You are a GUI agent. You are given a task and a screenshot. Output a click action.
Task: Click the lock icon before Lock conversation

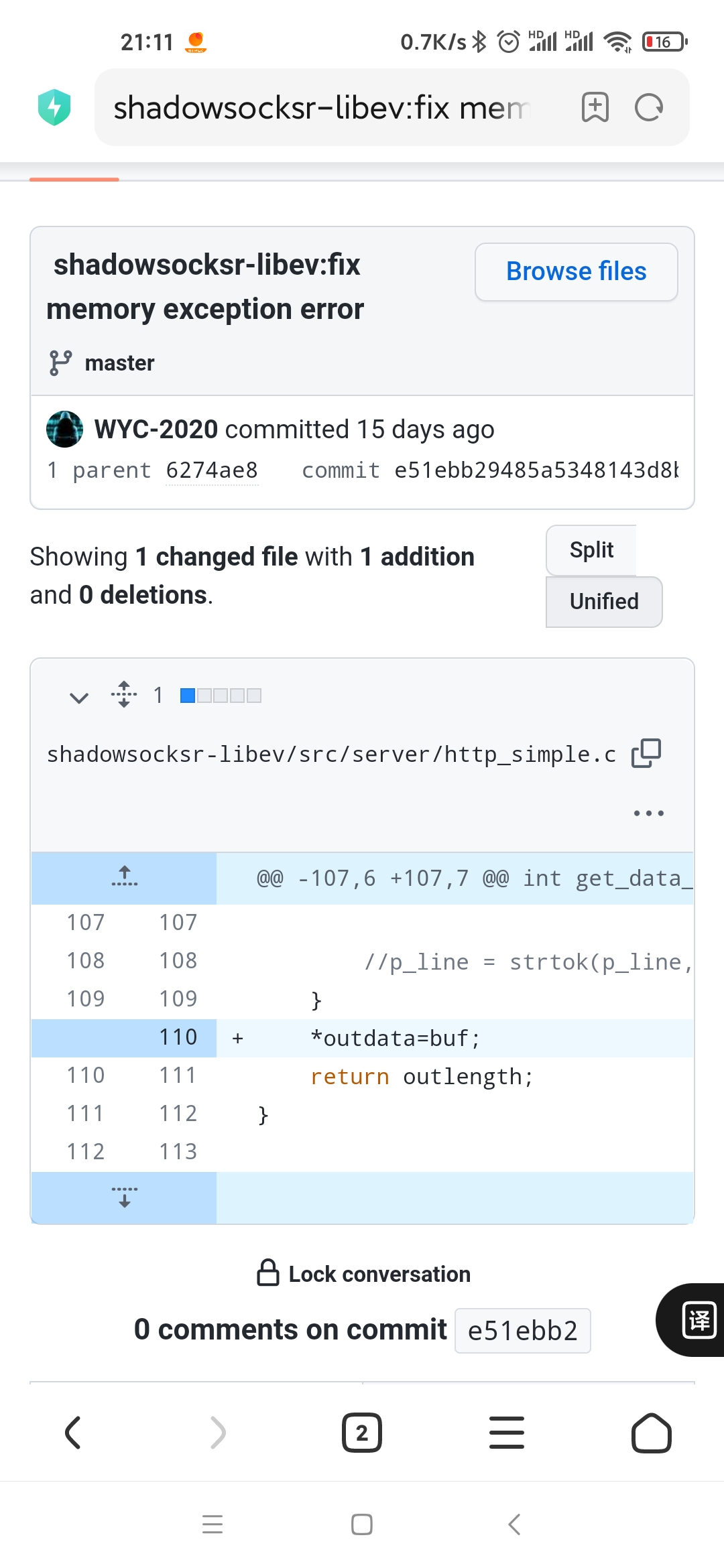point(267,1272)
